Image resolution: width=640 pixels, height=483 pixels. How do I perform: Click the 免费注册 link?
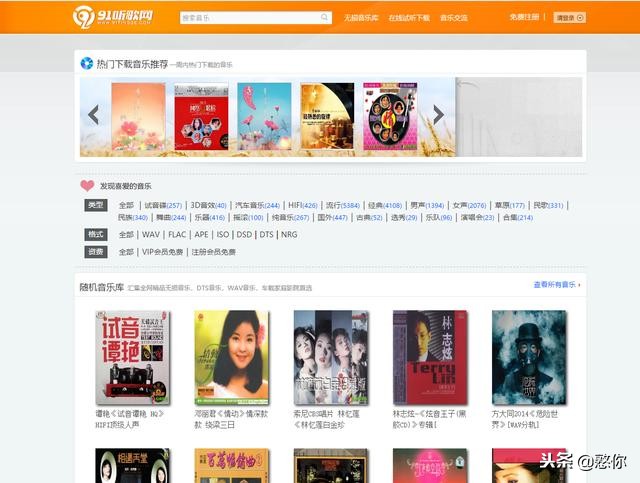[524, 17]
